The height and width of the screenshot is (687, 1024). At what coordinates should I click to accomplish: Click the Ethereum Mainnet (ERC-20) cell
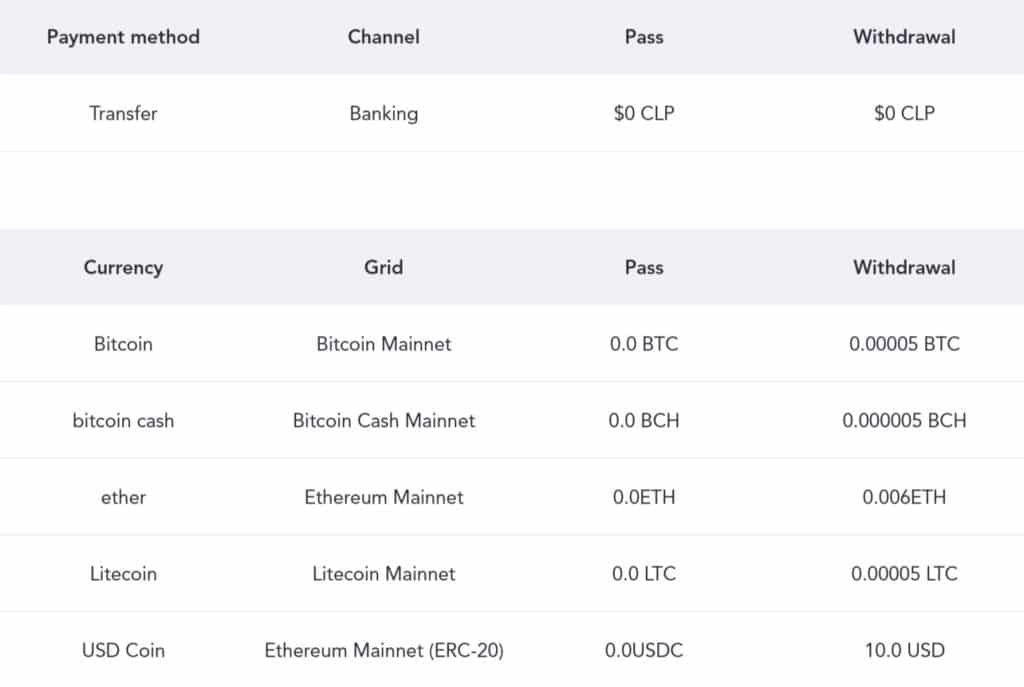[x=384, y=650]
